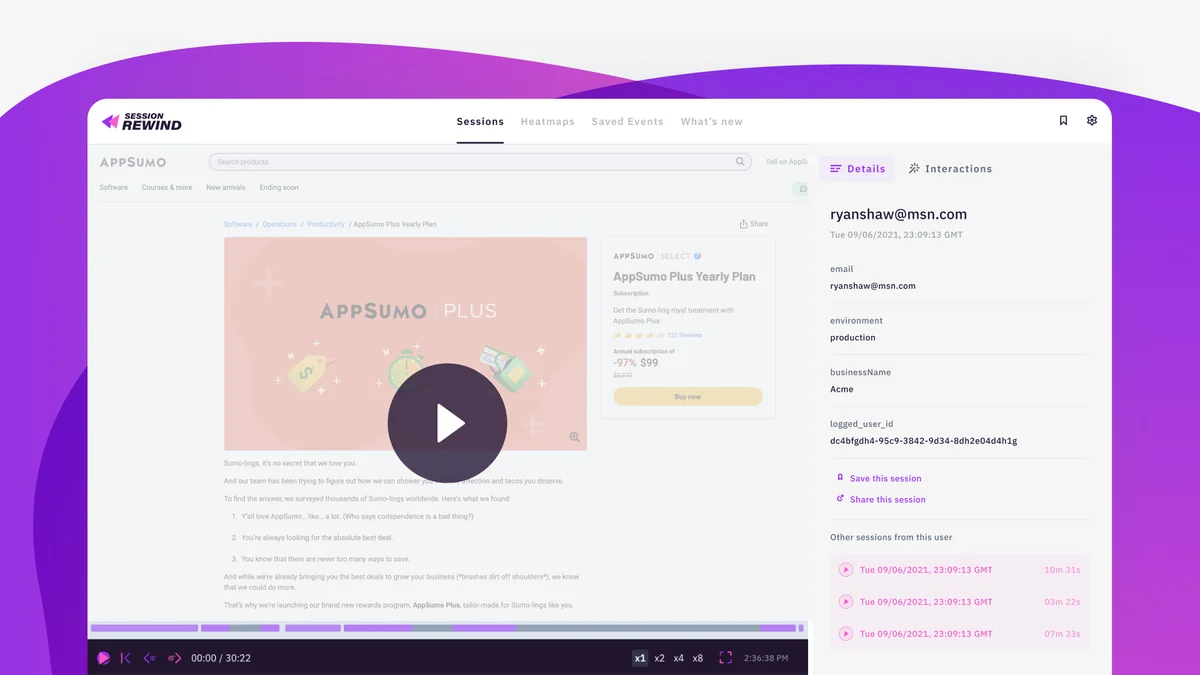Open the What's new tab
The image size is (1200, 675).
point(712,122)
